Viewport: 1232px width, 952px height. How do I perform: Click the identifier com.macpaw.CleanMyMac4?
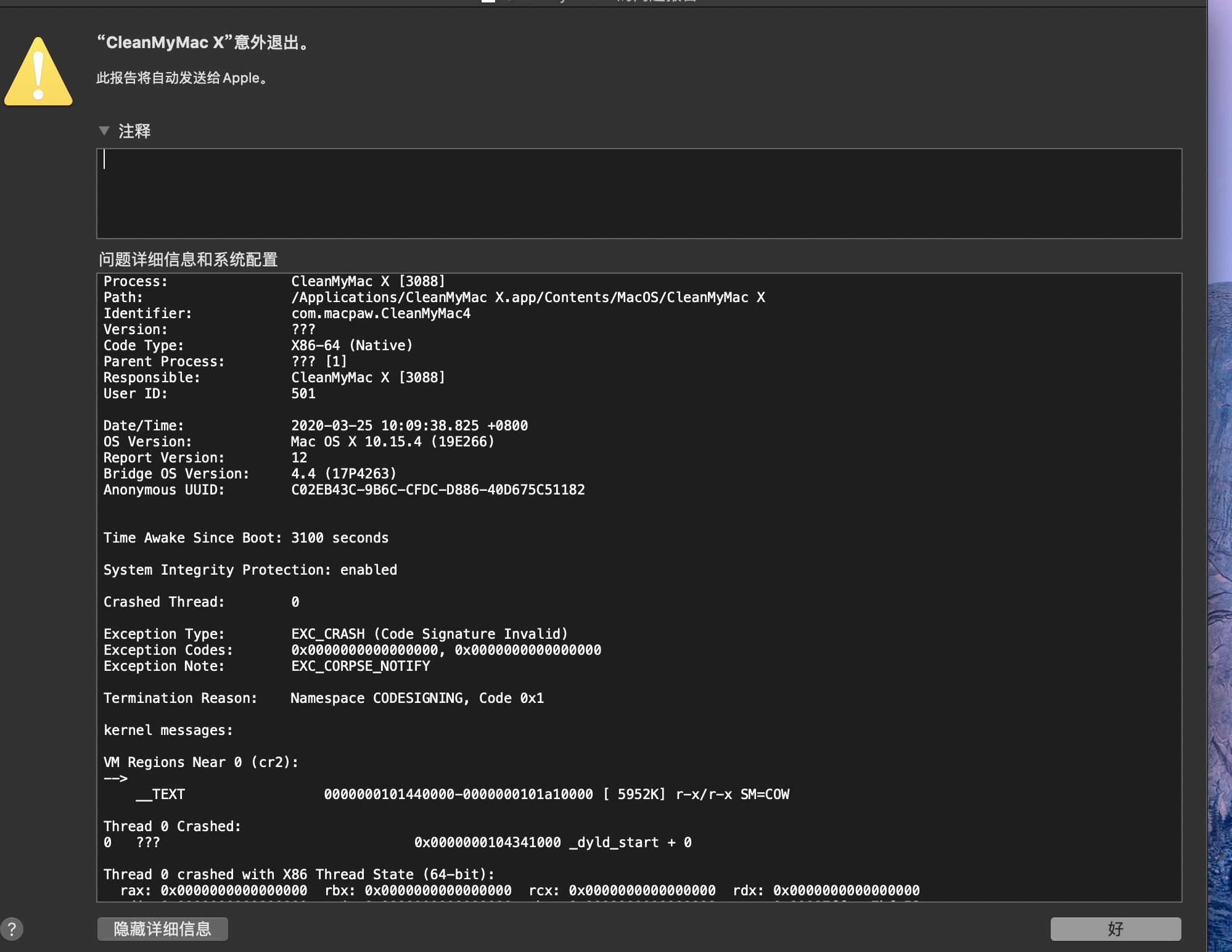coord(380,313)
